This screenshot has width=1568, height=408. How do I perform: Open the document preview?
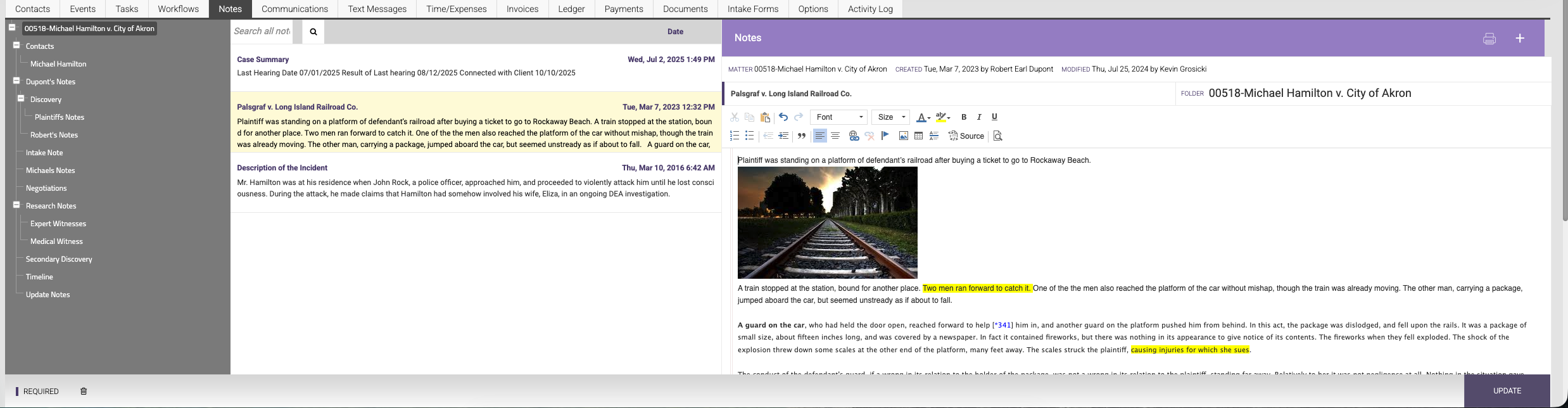pos(998,136)
